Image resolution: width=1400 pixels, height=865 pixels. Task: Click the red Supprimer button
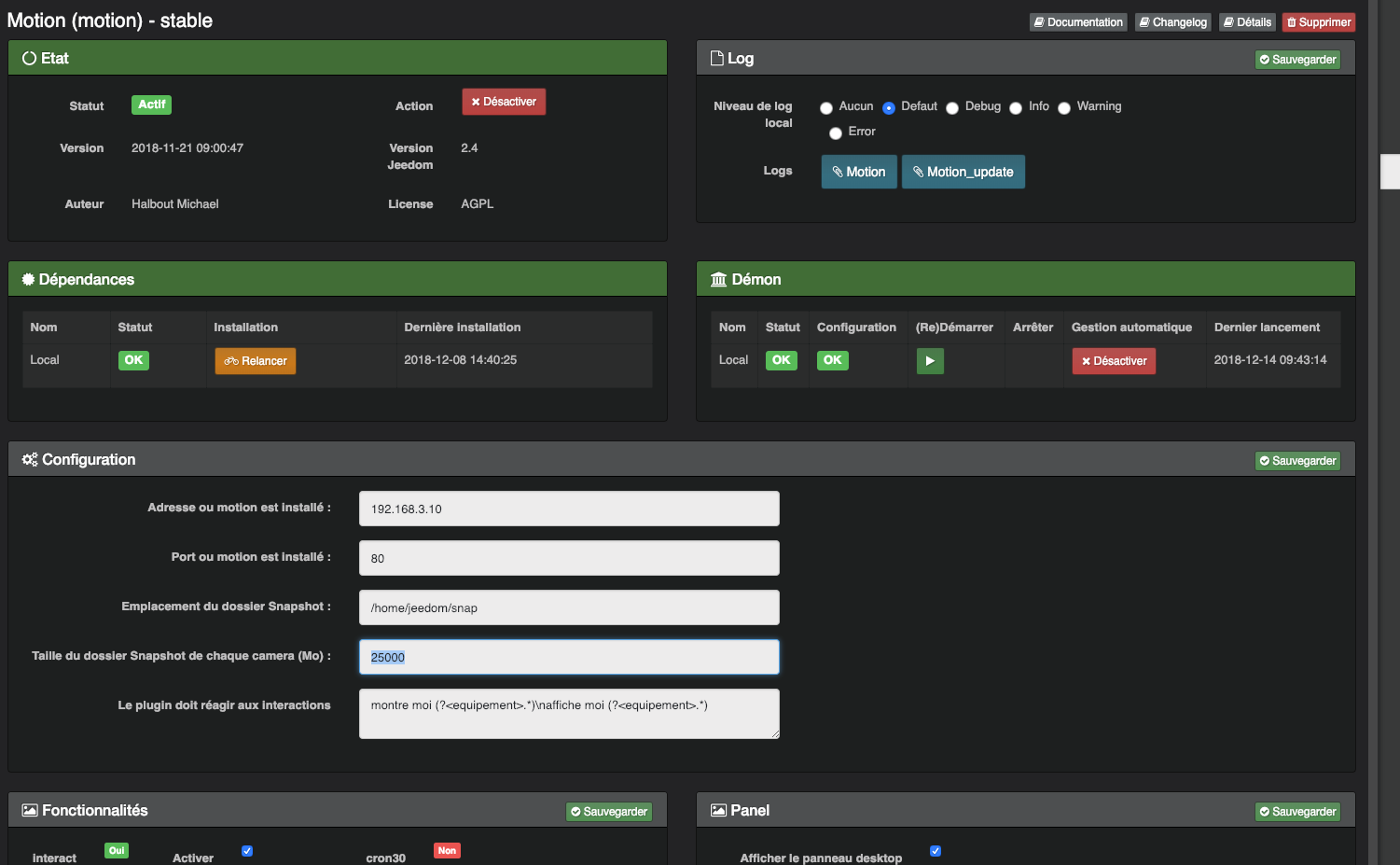coord(1319,22)
